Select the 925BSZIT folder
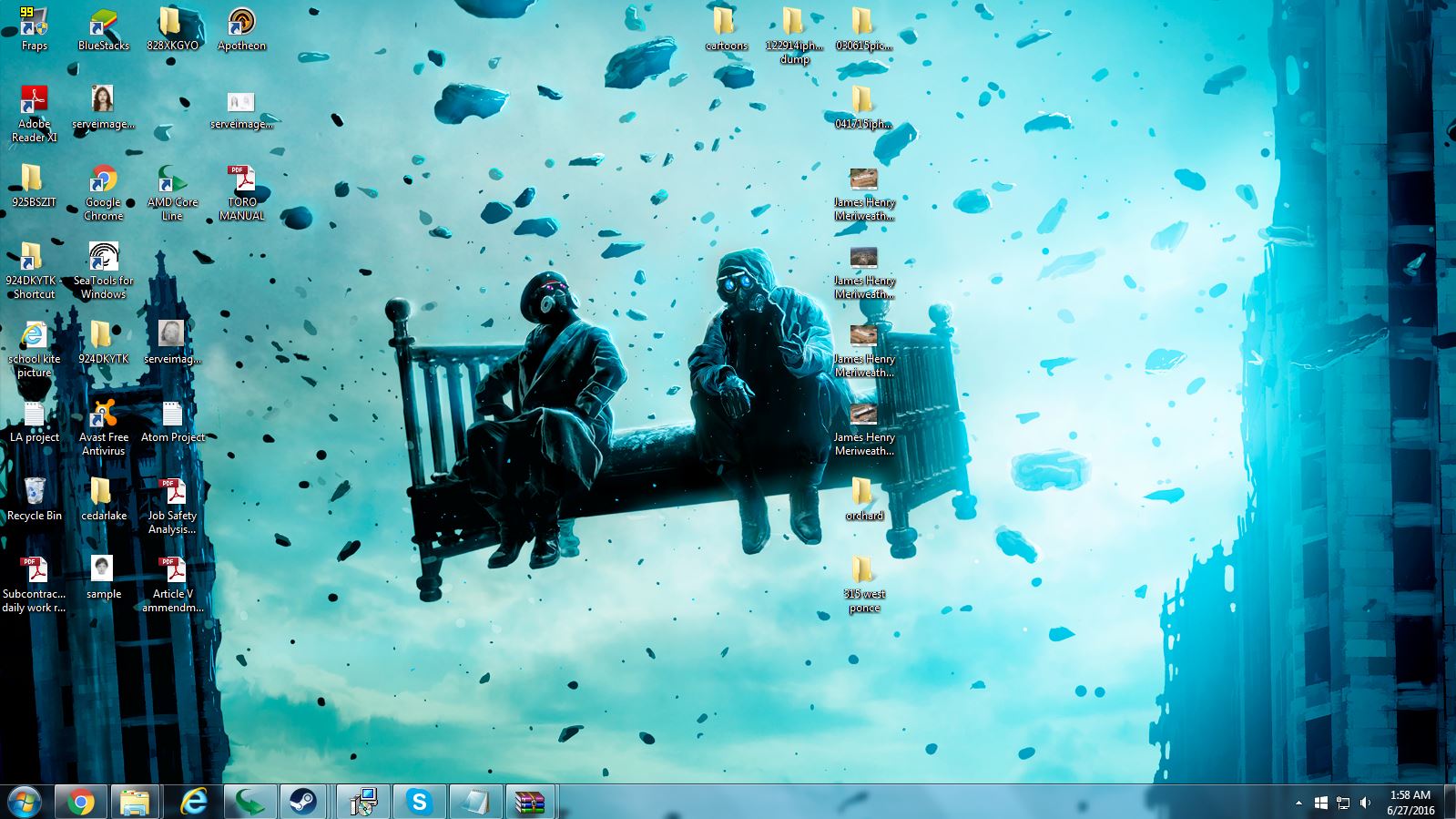The width and height of the screenshot is (1456, 819). tap(34, 187)
